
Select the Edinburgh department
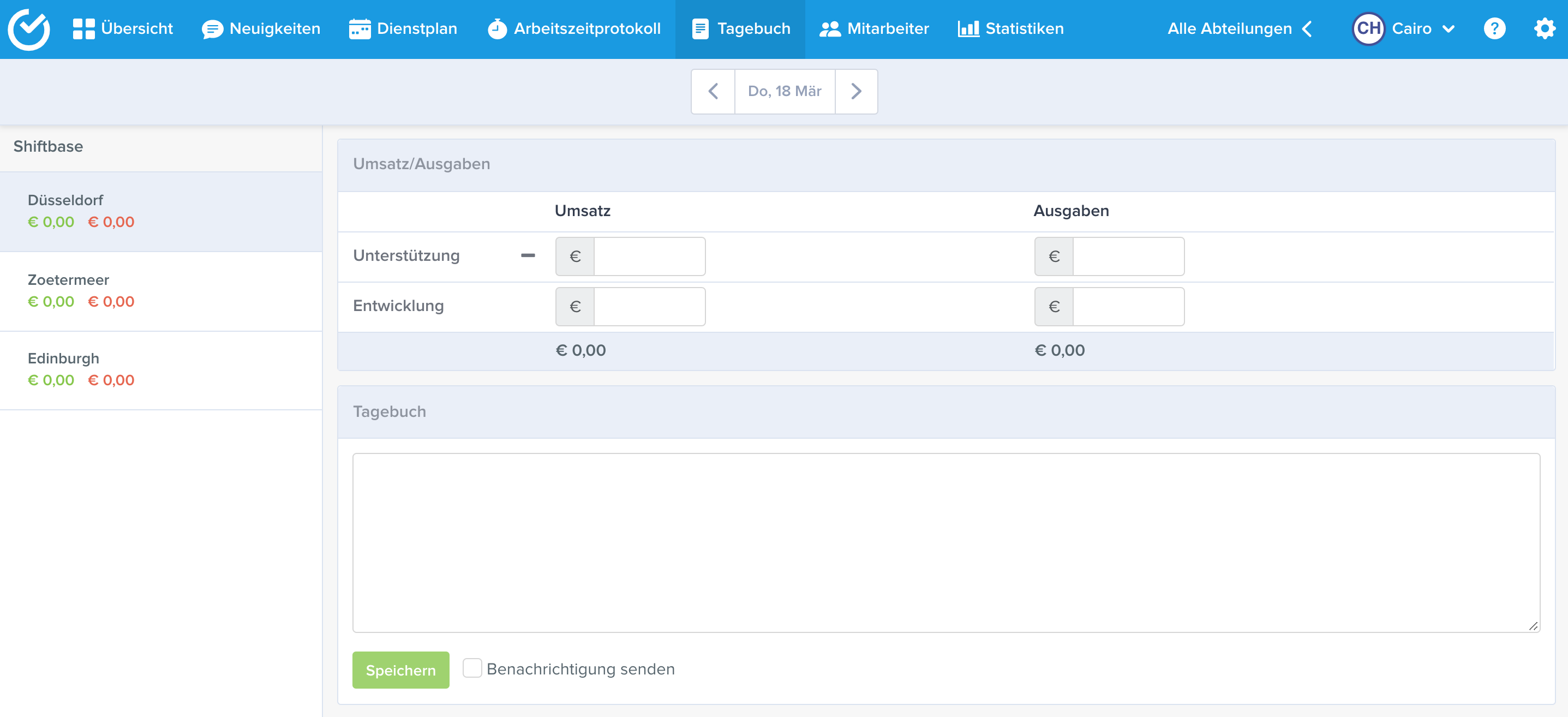(161, 370)
